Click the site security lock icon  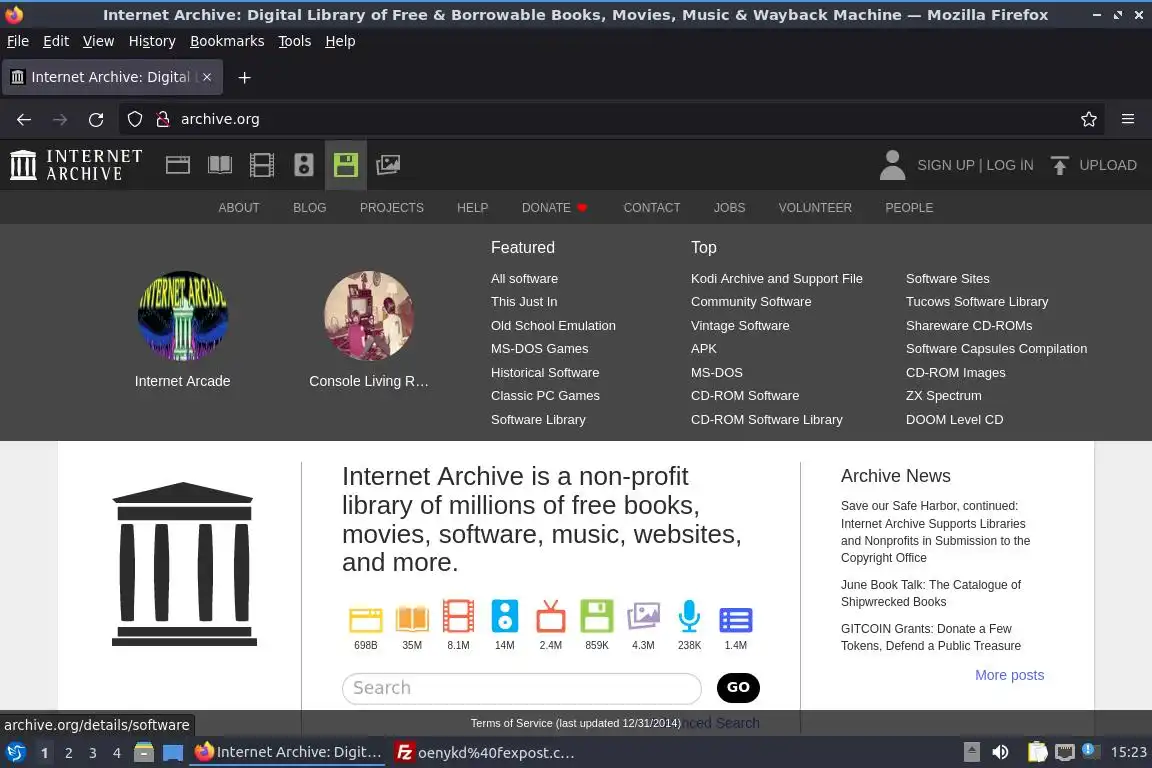[x=163, y=119]
